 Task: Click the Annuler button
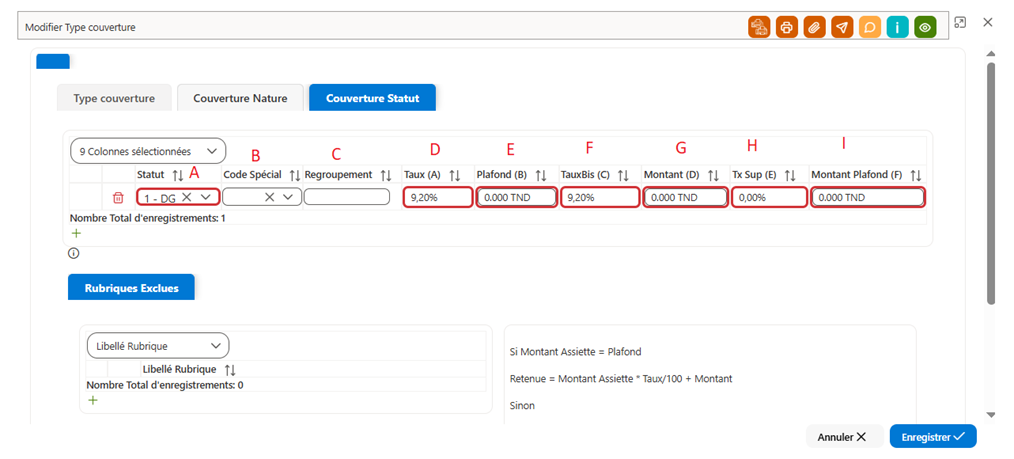845,436
